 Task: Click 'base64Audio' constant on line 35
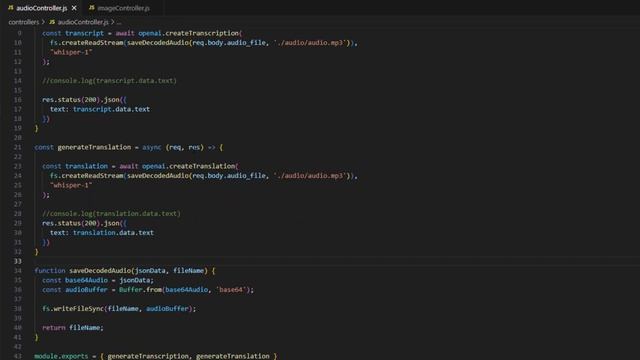pos(87,280)
